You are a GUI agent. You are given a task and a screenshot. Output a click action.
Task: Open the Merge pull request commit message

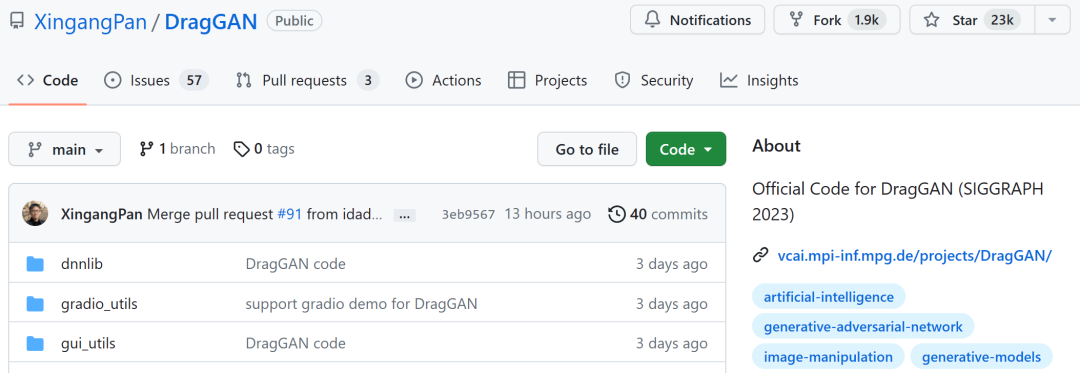tap(209, 215)
